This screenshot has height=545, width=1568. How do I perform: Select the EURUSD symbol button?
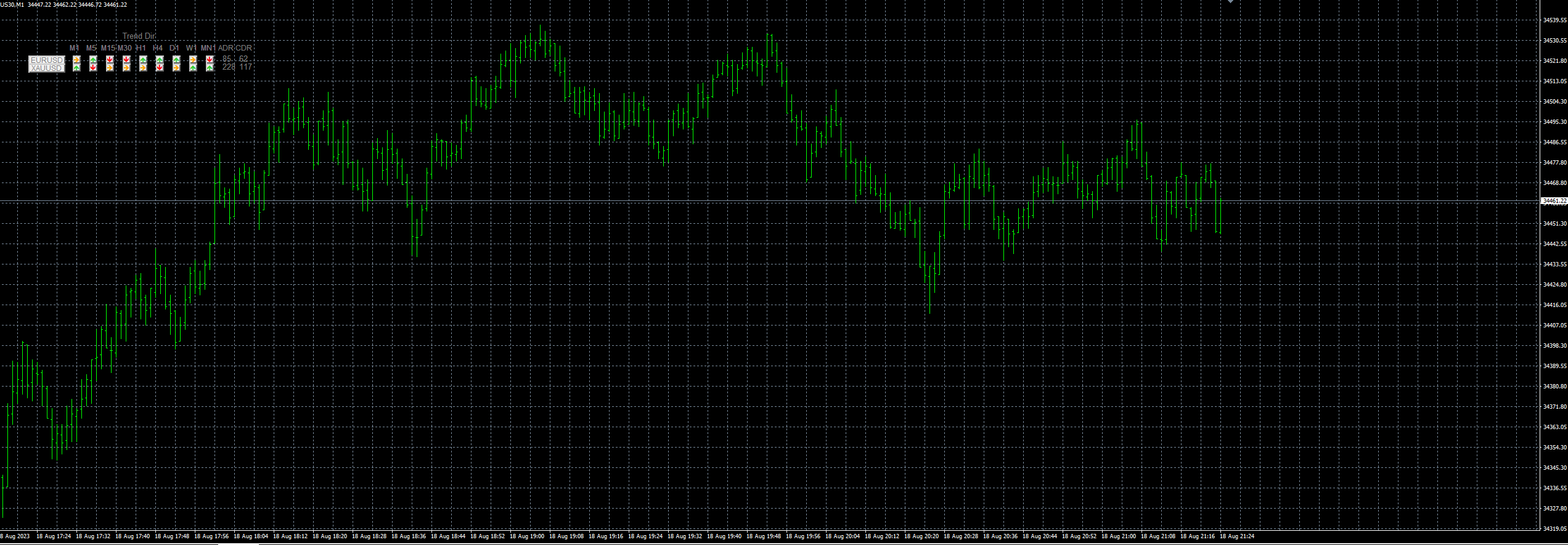tap(46, 60)
